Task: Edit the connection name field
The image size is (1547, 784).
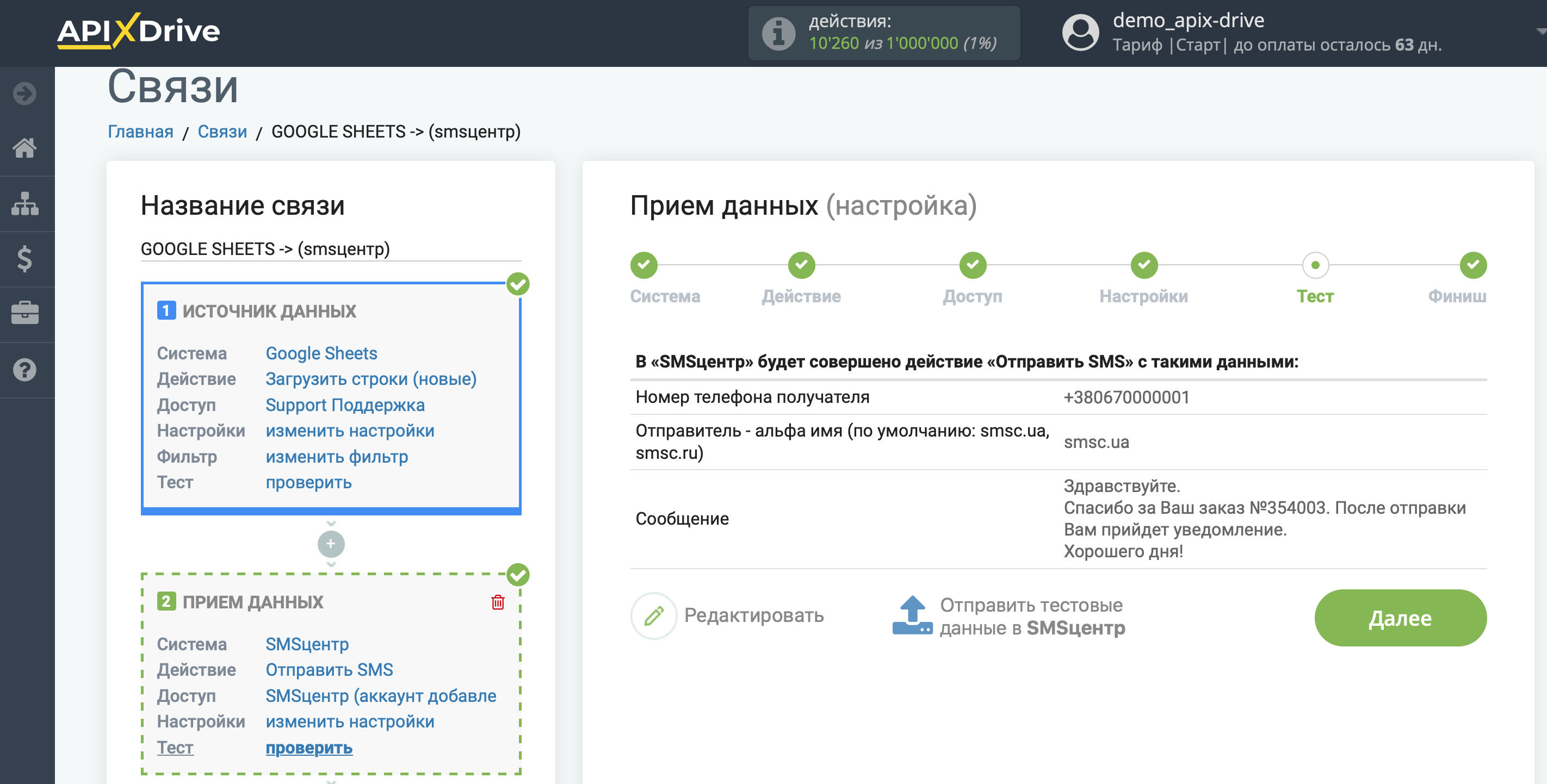Action: point(330,249)
